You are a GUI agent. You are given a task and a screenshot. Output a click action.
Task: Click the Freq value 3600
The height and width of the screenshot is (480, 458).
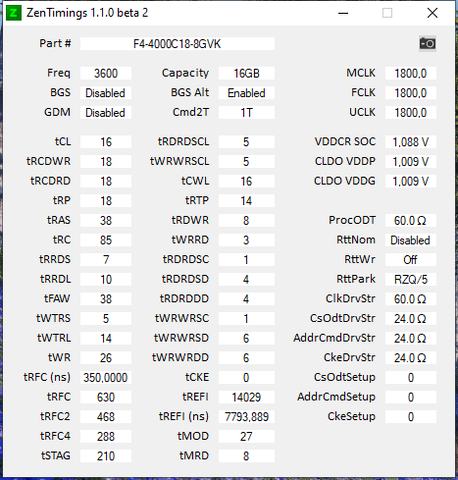(106, 73)
